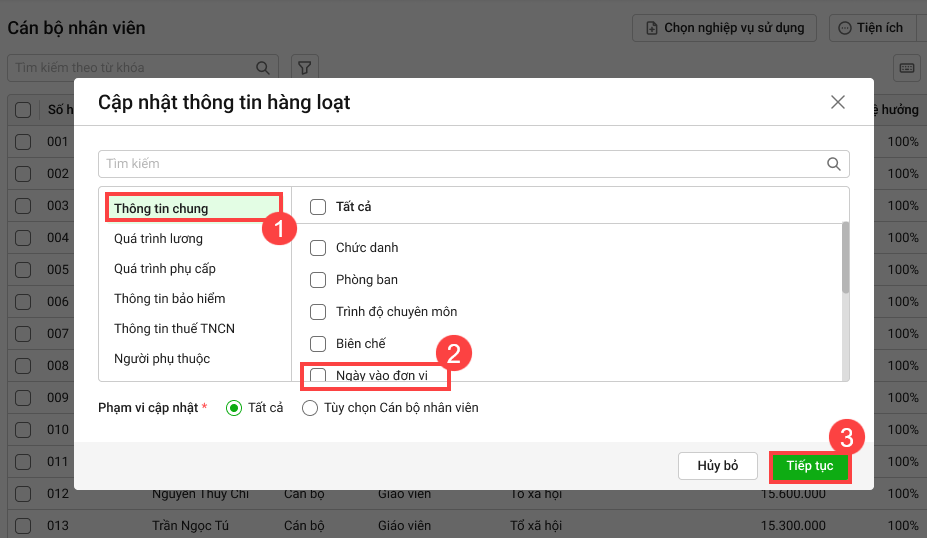Enable the Chức danh checkbox
This screenshot has width=927, height=538.
click(318, 248)
